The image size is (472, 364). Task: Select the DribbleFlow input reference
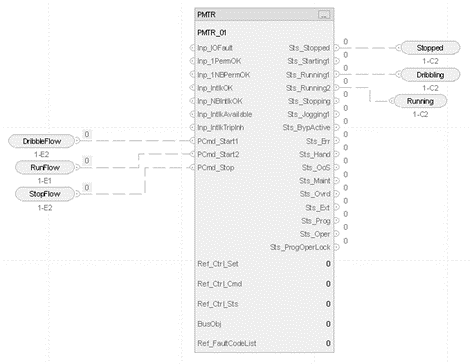point(41,141)
